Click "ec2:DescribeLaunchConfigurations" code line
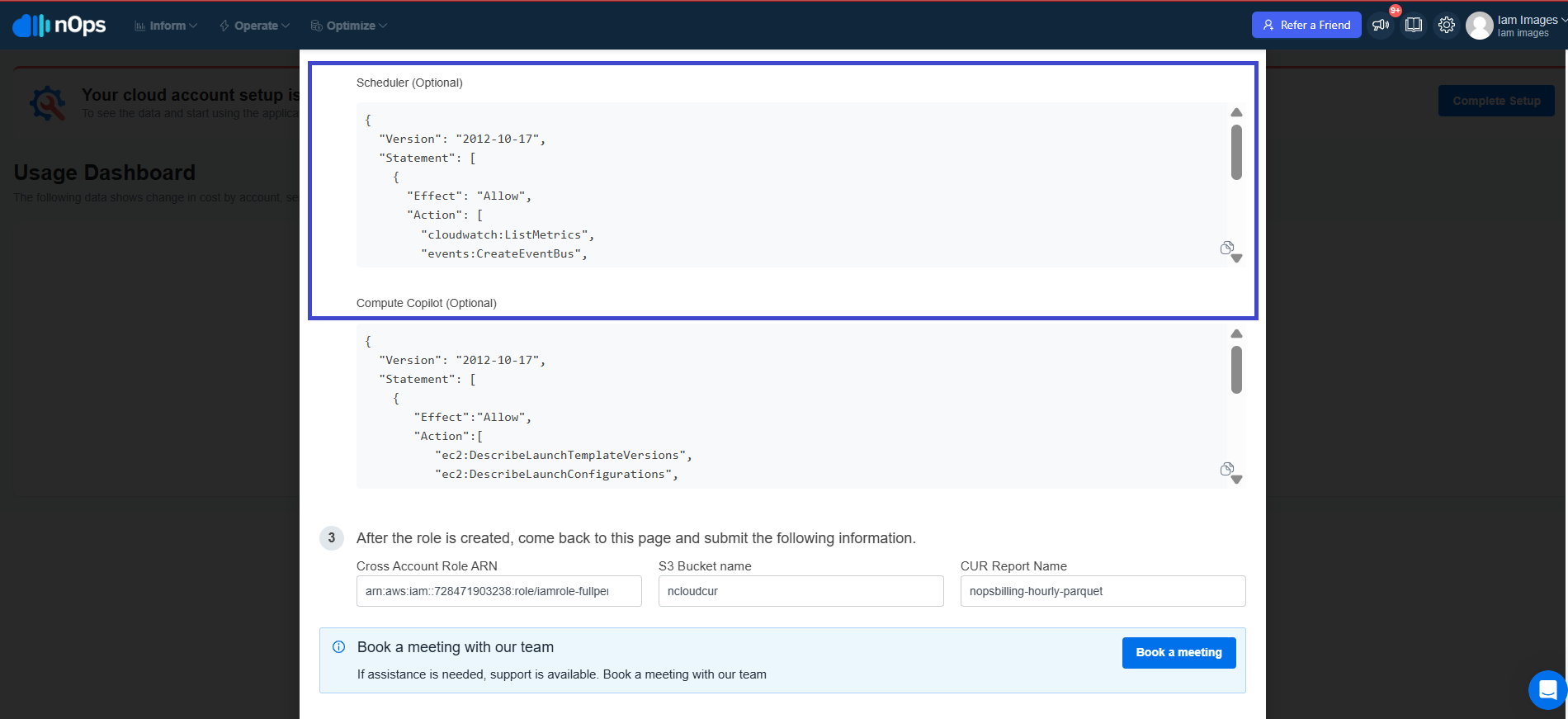 556,474
